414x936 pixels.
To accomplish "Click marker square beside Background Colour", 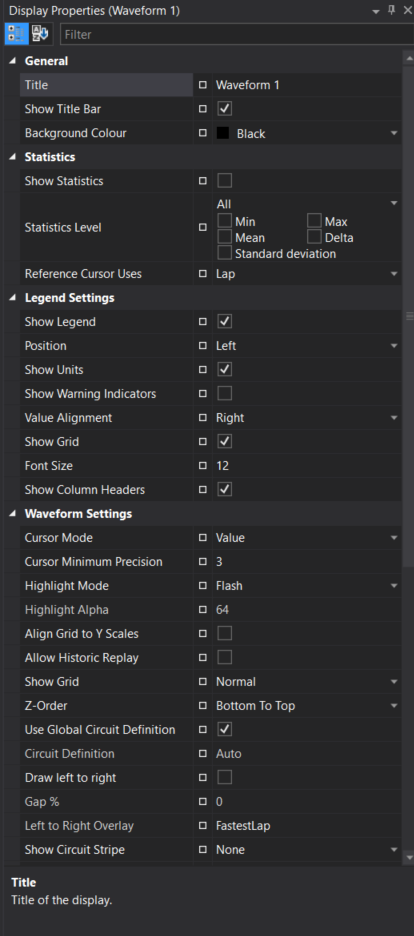I will coord(203,133).
